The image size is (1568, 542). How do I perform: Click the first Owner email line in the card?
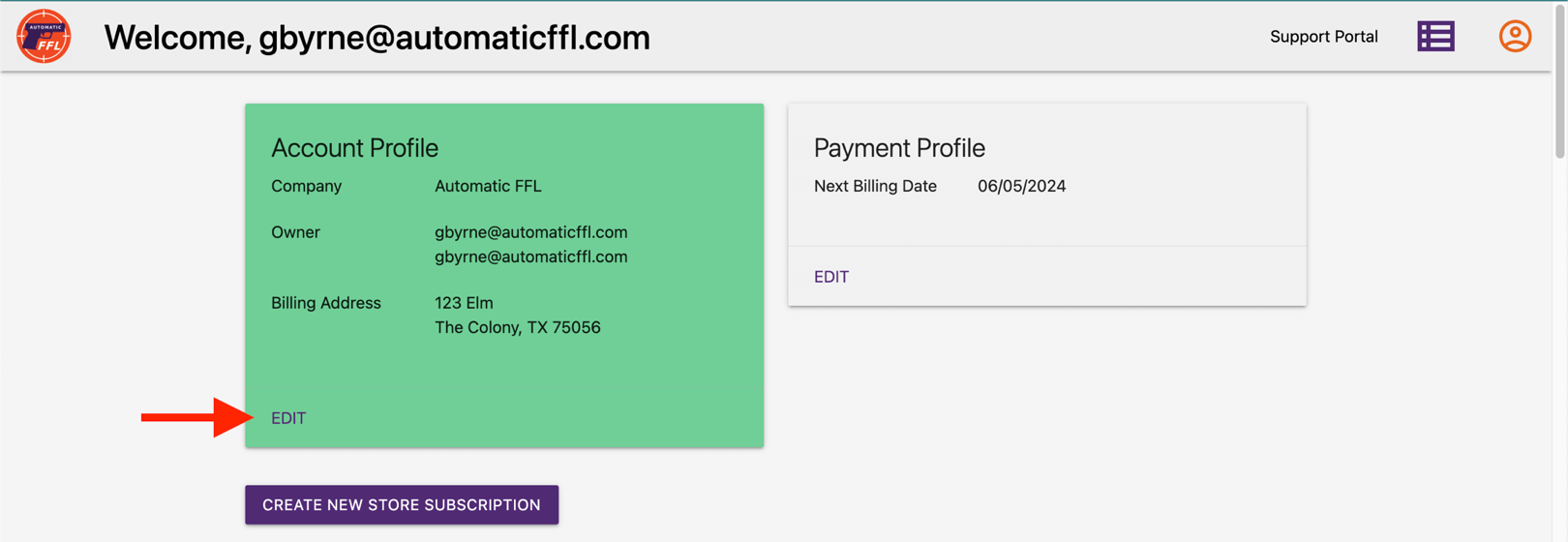tap(530, 232)
